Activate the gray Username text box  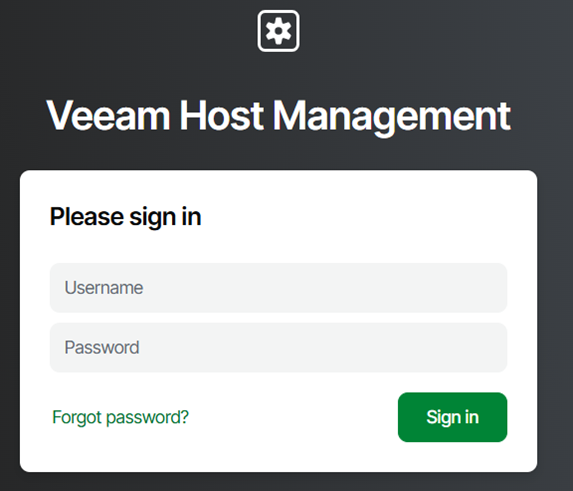tap(278, 288)
